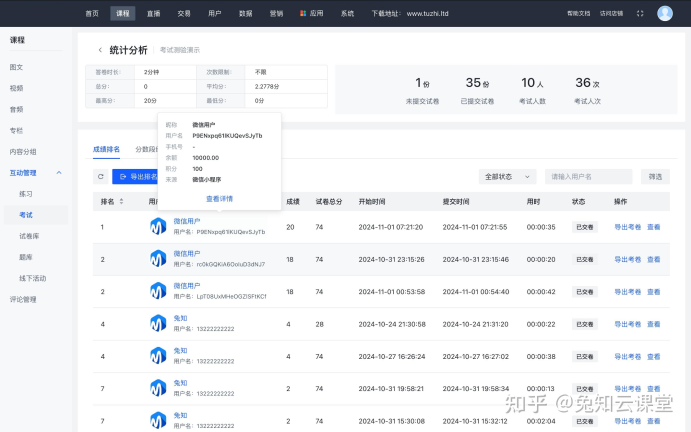Select 专栏 in the sidebar
This screenshot has height=432, width=691.
[16, 130]
